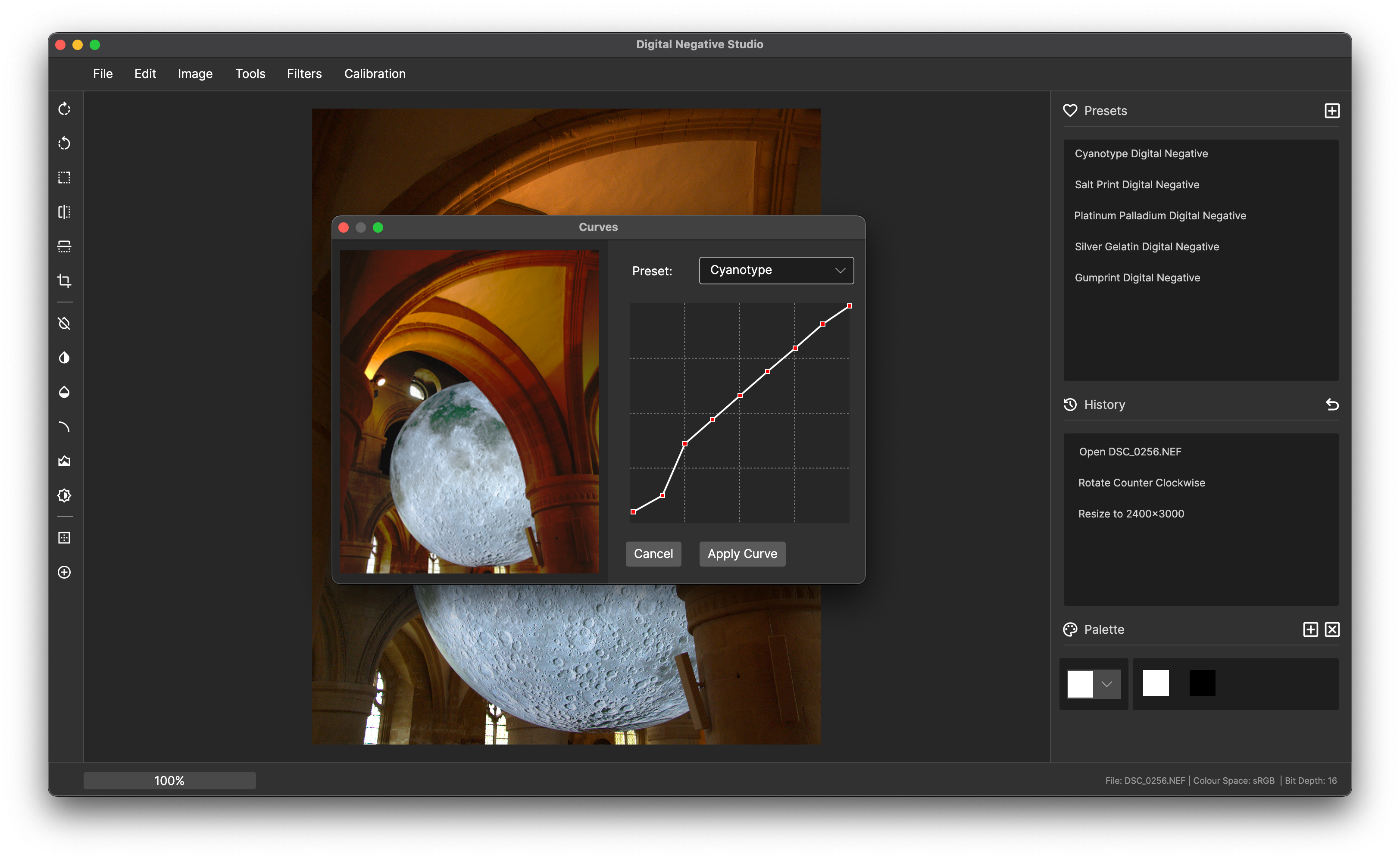Click the flip horizontal icon
The image size is (1400, 860).
coord(64,212)
